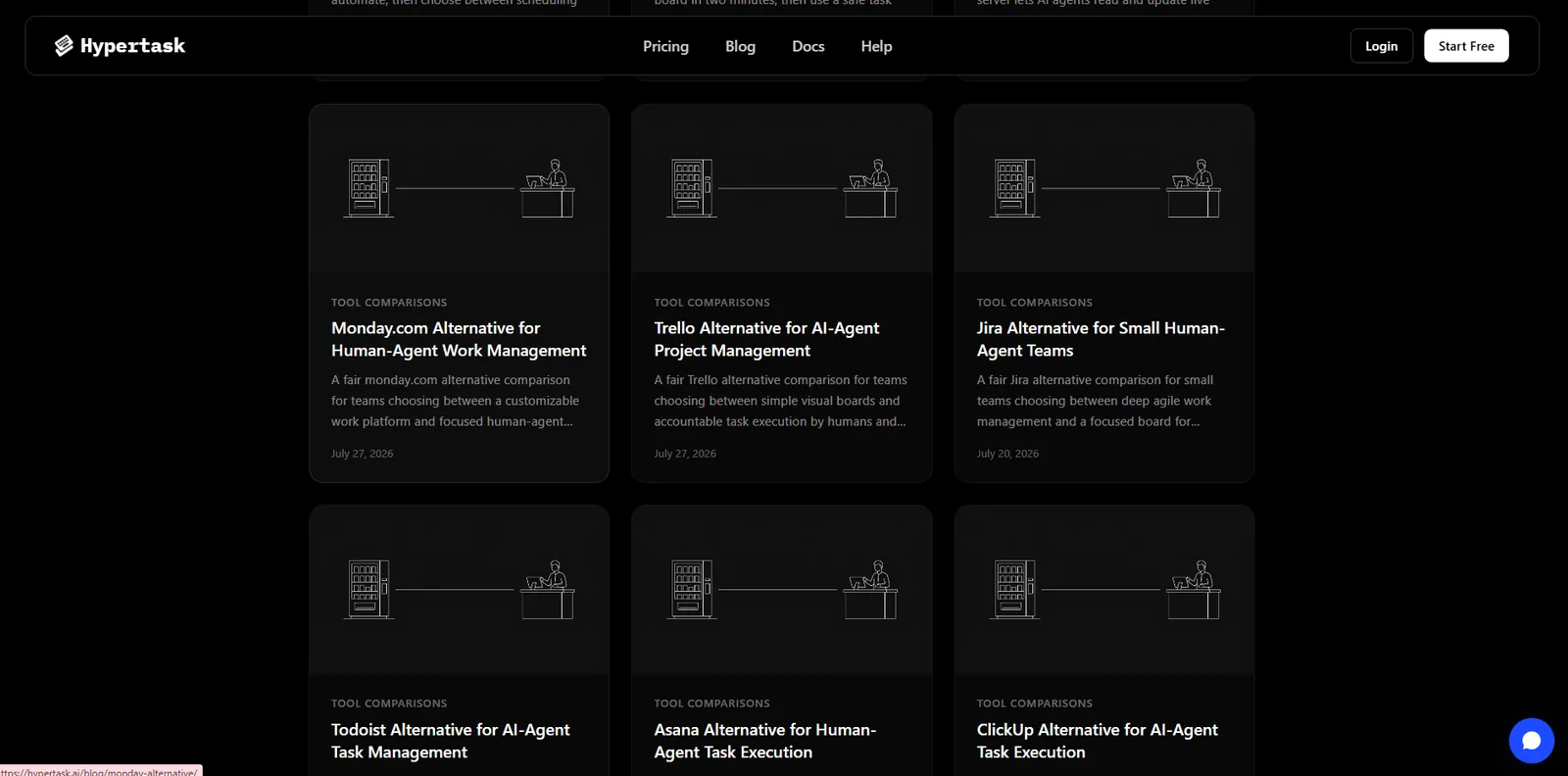Click the July 27 date on Trello card
Image resolution: width=1568 pixels, height=776 pixels.
tap(685, 454)
